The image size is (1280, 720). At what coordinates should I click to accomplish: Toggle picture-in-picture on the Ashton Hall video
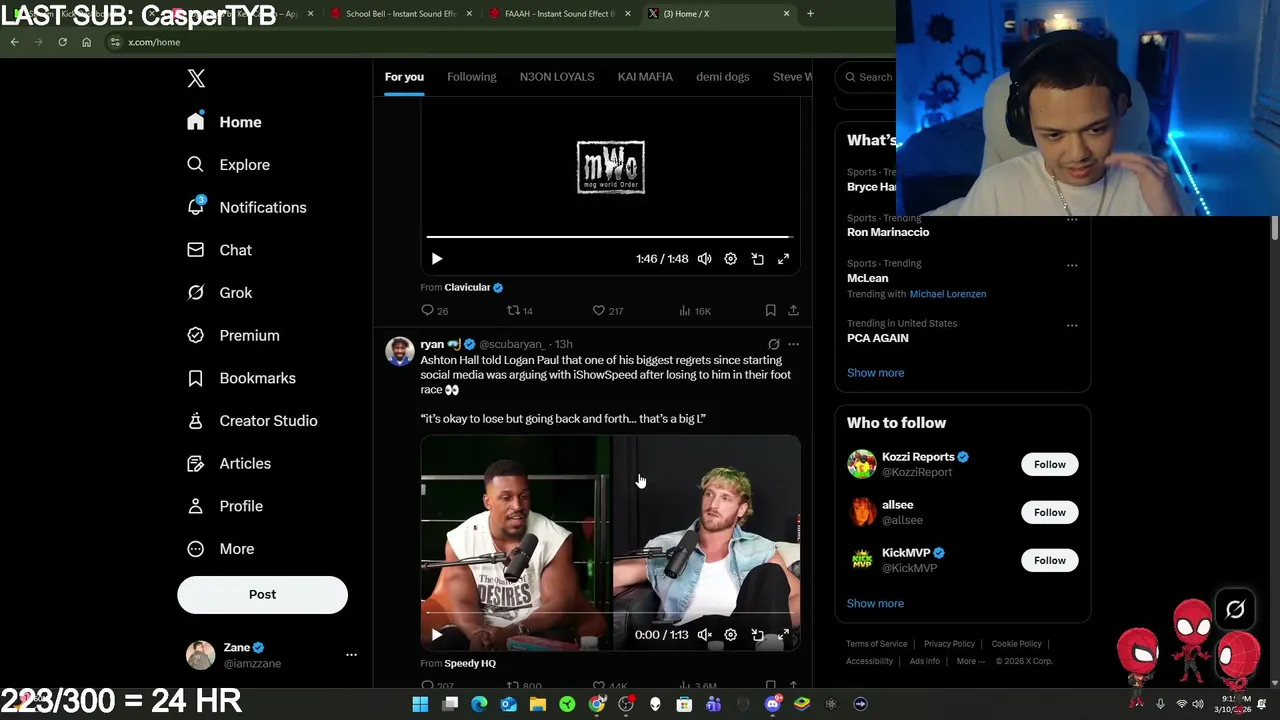[758, 635]
